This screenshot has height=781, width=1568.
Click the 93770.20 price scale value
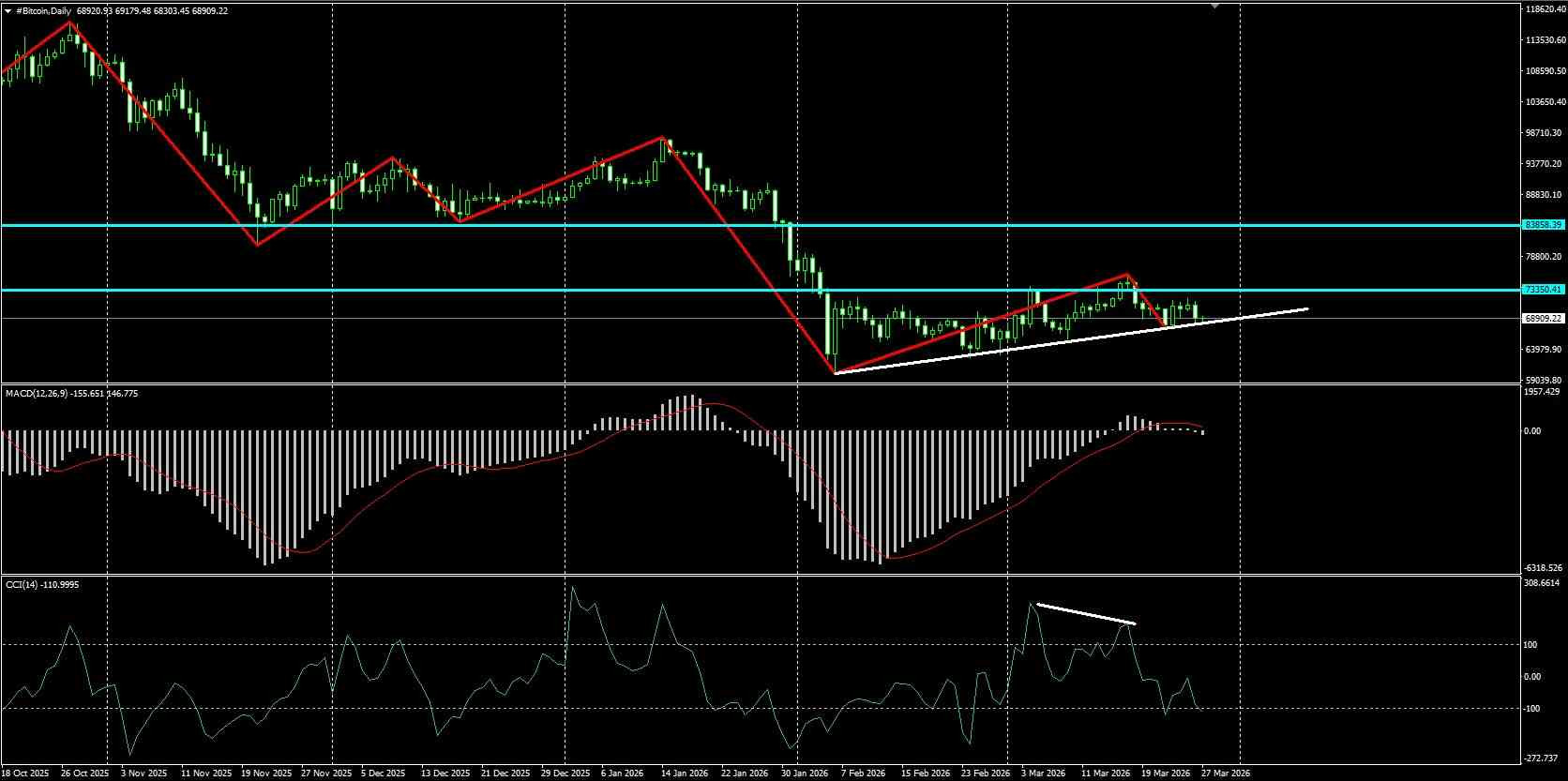pyautogui.click(x=1544, y=163)
